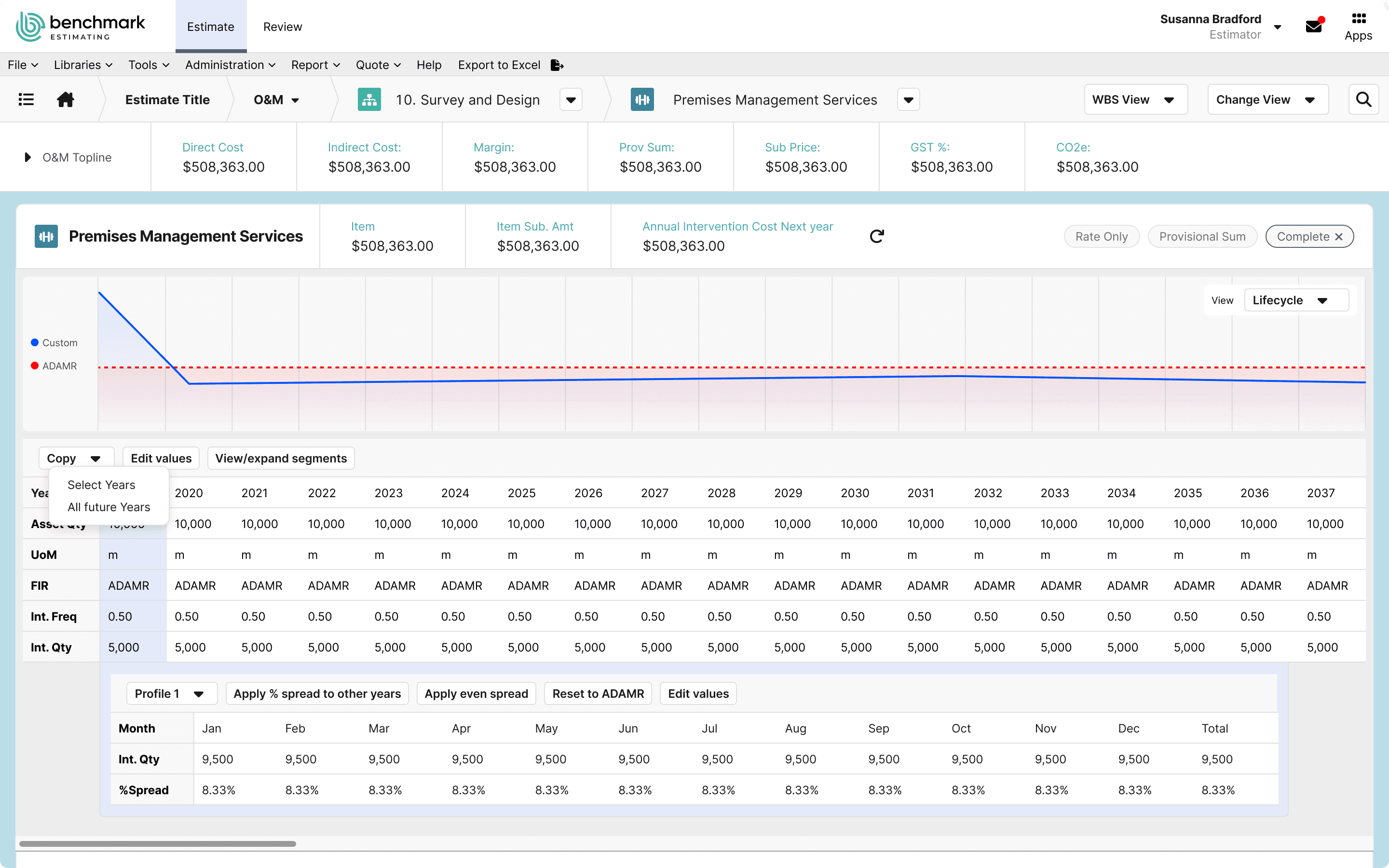Image resolution: width=1389 pixels, height=868 pixels.
Task: Remove the Complete status chip
Action: pyautogui.click(x=1339, y=236)
